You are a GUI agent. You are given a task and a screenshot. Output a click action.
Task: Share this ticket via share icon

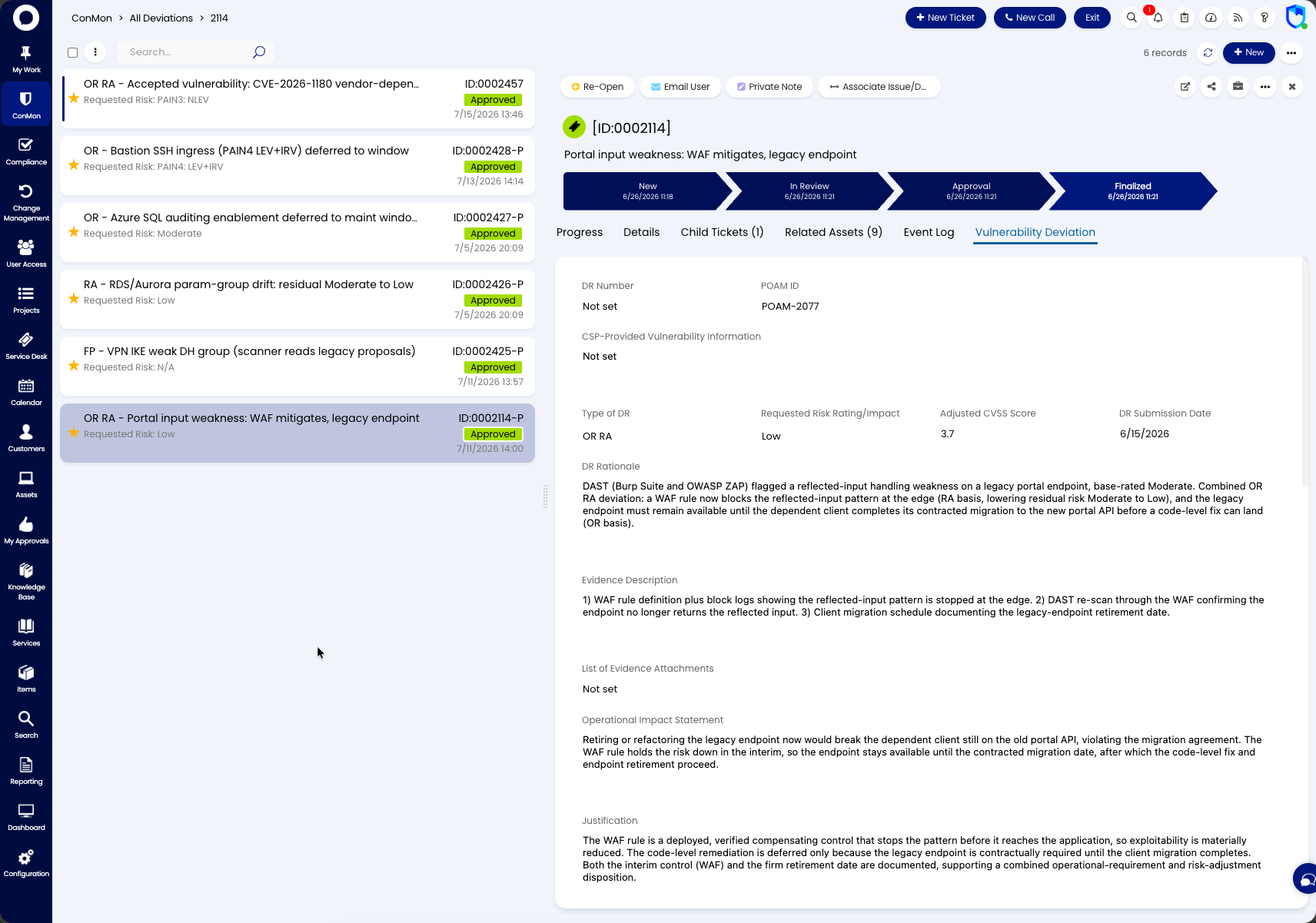pos(1211,87)
